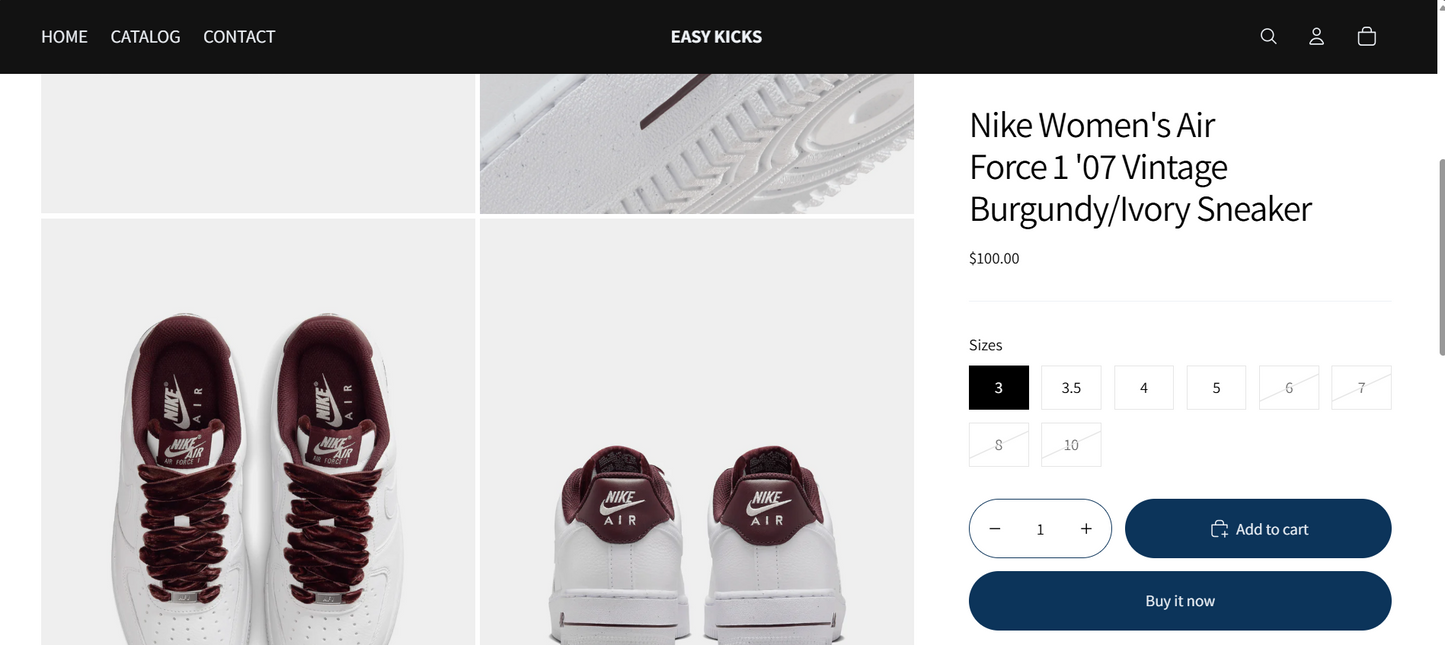Viewport: 1445px width, 645px height.
Task: Choose sold-out size 10 option
Action: [x=1071, y=445]
